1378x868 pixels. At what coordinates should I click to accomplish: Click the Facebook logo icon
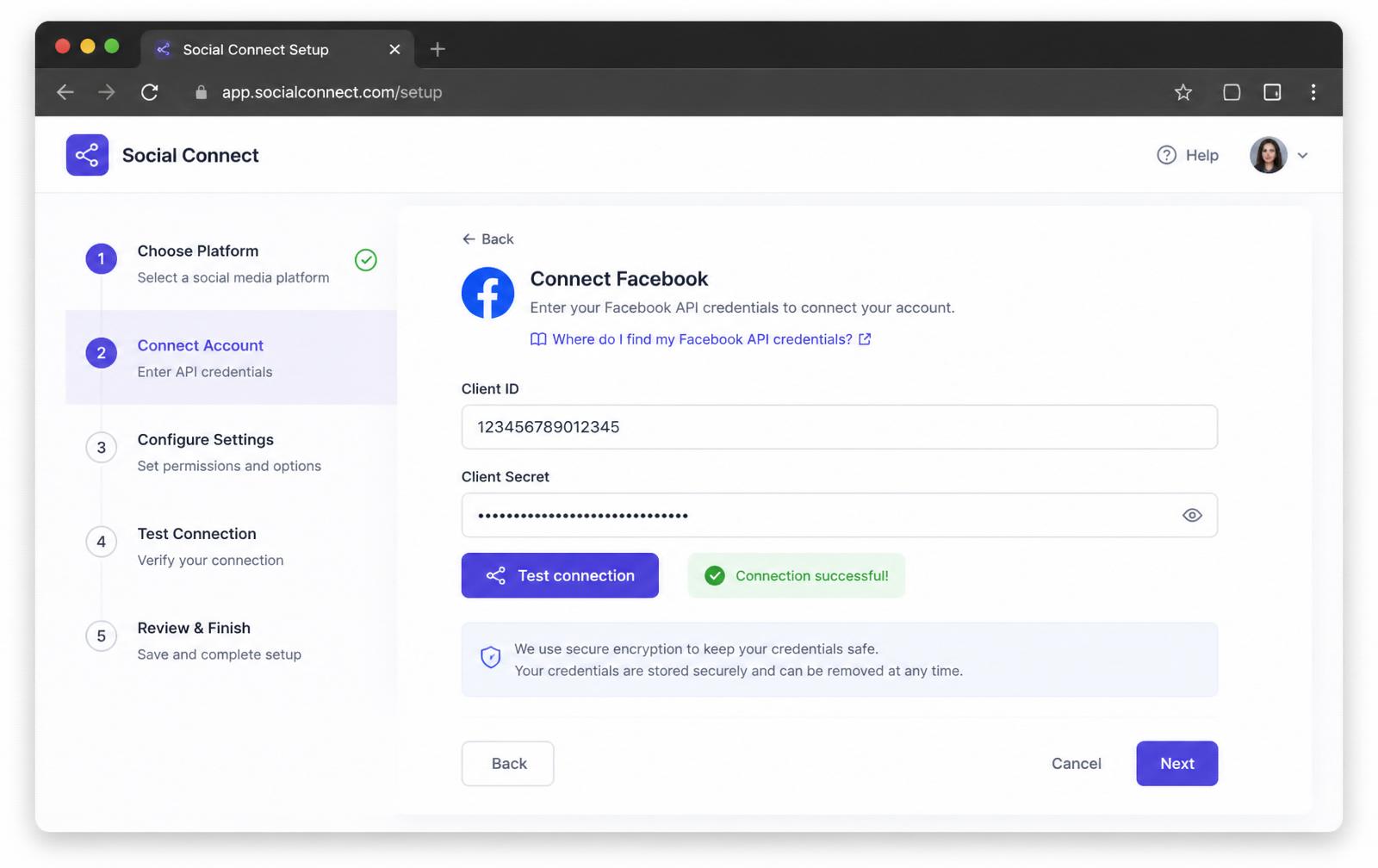coord(487,293)
